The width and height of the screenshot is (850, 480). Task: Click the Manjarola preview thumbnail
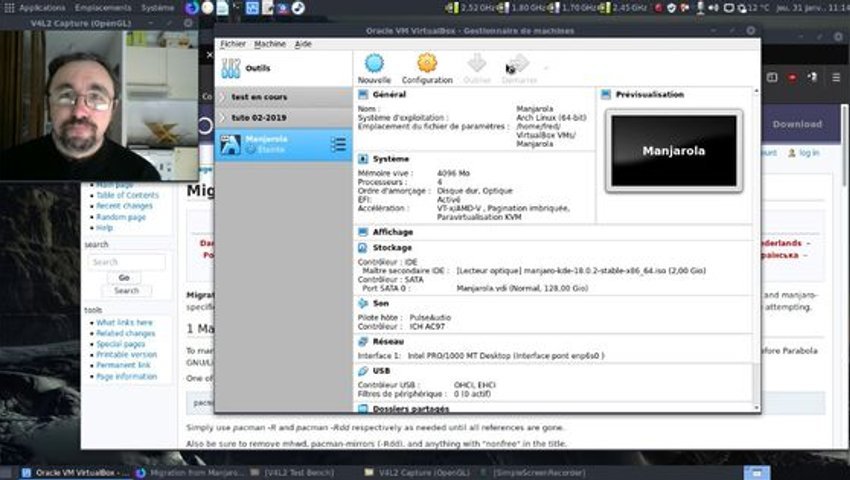coord(674,151)
